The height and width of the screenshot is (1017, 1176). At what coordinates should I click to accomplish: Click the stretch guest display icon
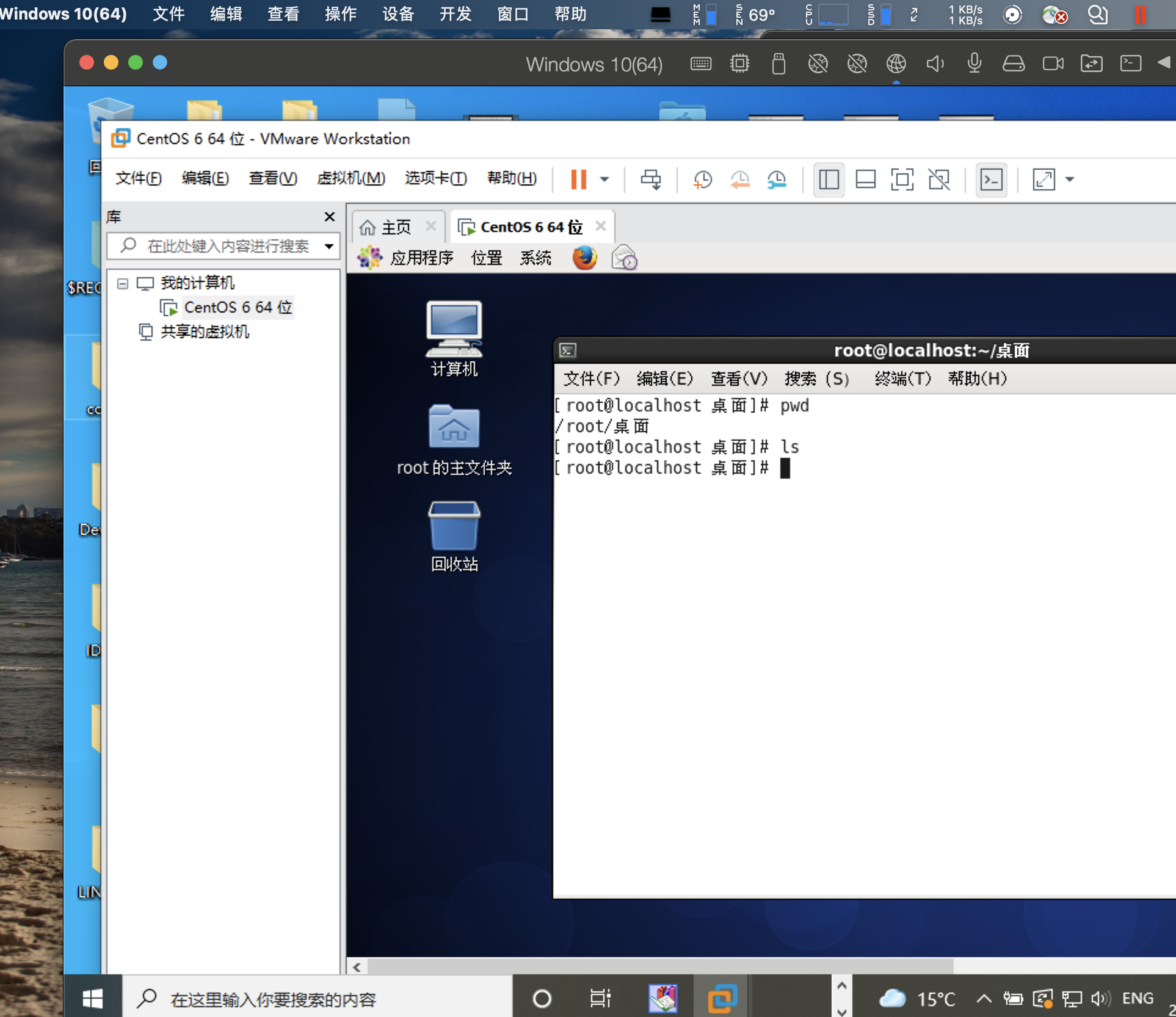1044,179
